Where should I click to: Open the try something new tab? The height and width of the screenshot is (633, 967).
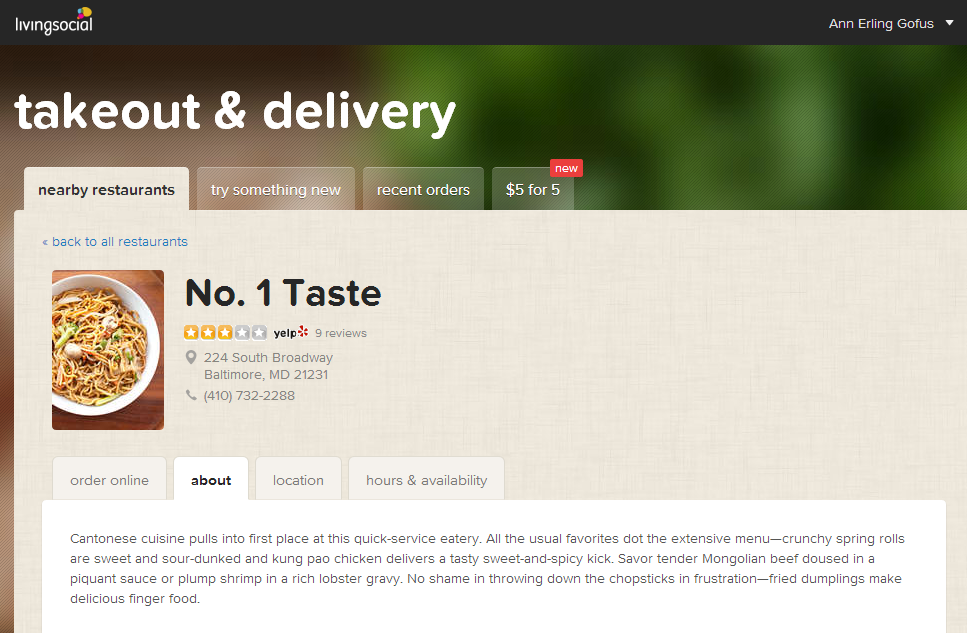tap(276, 189)
